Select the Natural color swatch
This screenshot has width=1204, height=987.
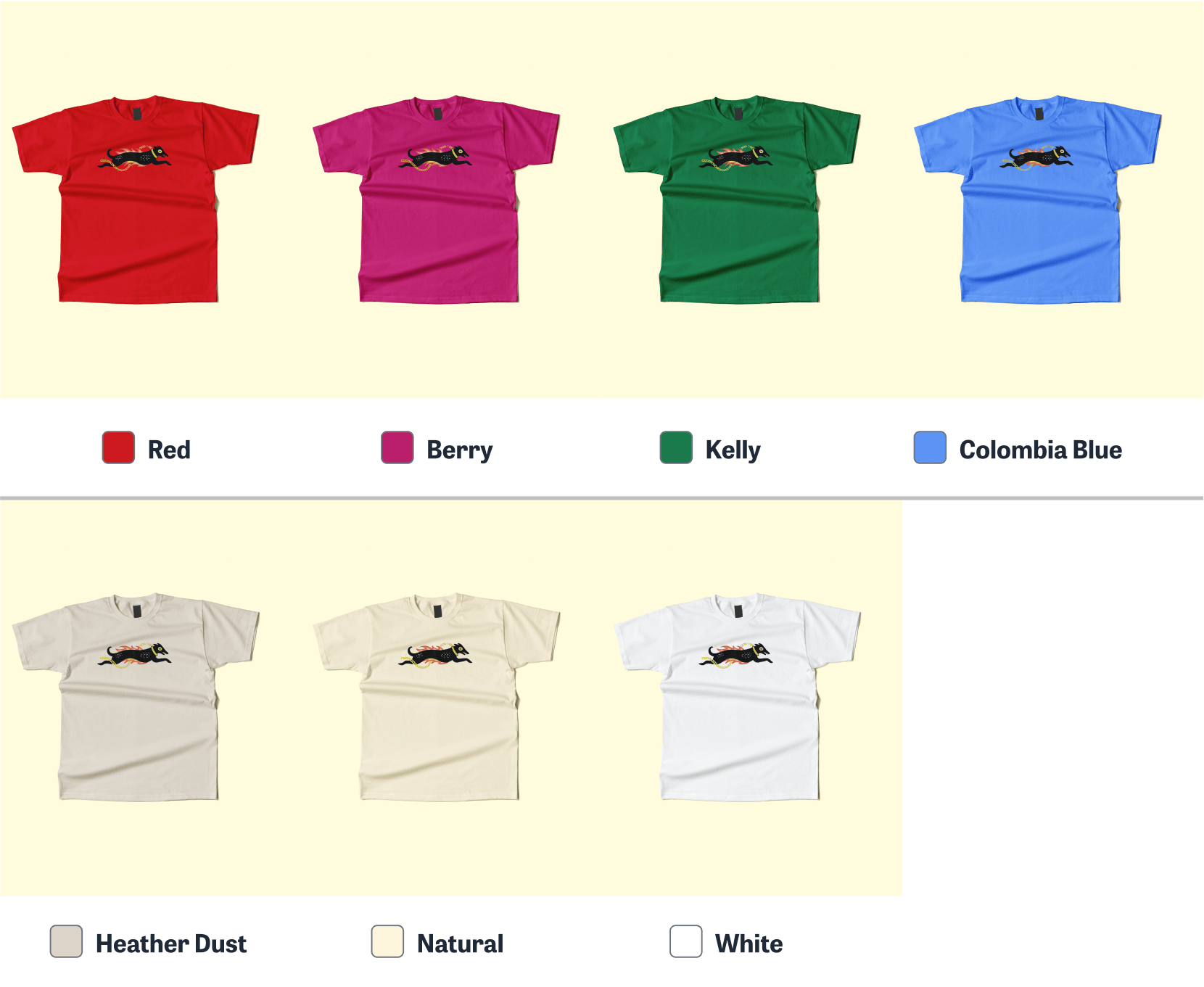[x=387, y=941]
